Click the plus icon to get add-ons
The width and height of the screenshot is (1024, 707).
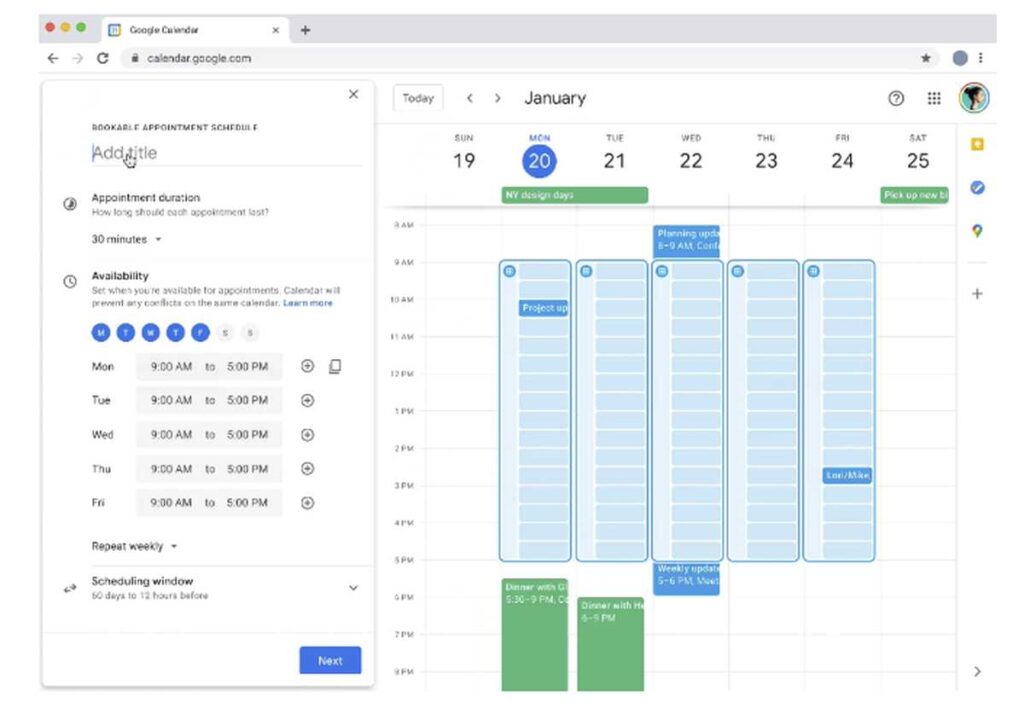tap(977, 294)
